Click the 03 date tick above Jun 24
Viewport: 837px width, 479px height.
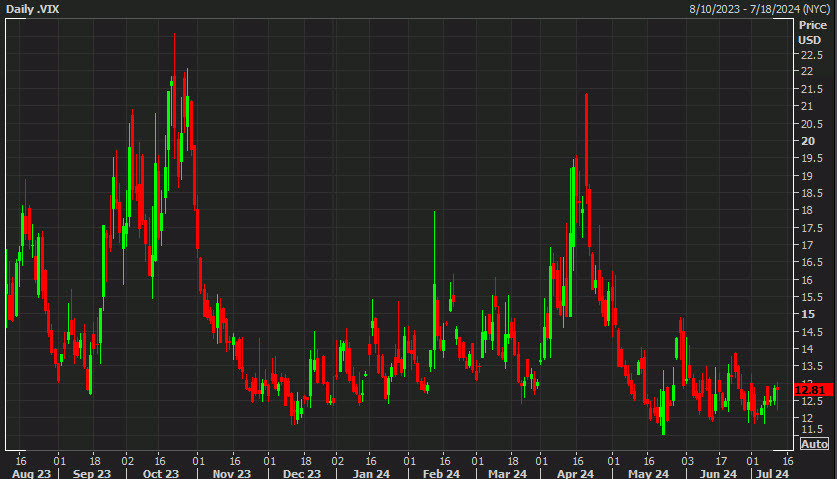pyautogui.click(x=687, y=461)
